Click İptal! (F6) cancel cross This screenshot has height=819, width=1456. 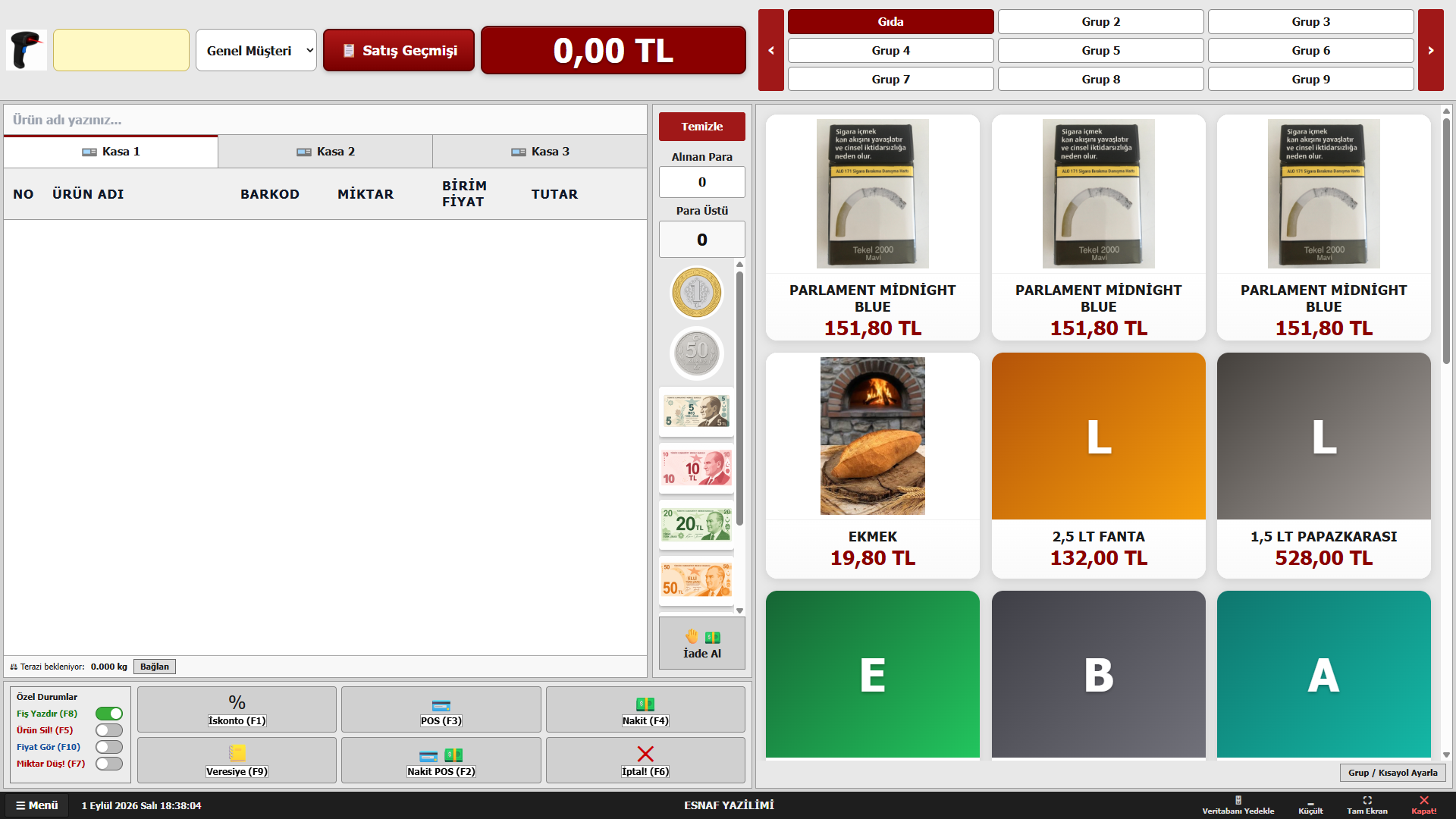point(645,760)
